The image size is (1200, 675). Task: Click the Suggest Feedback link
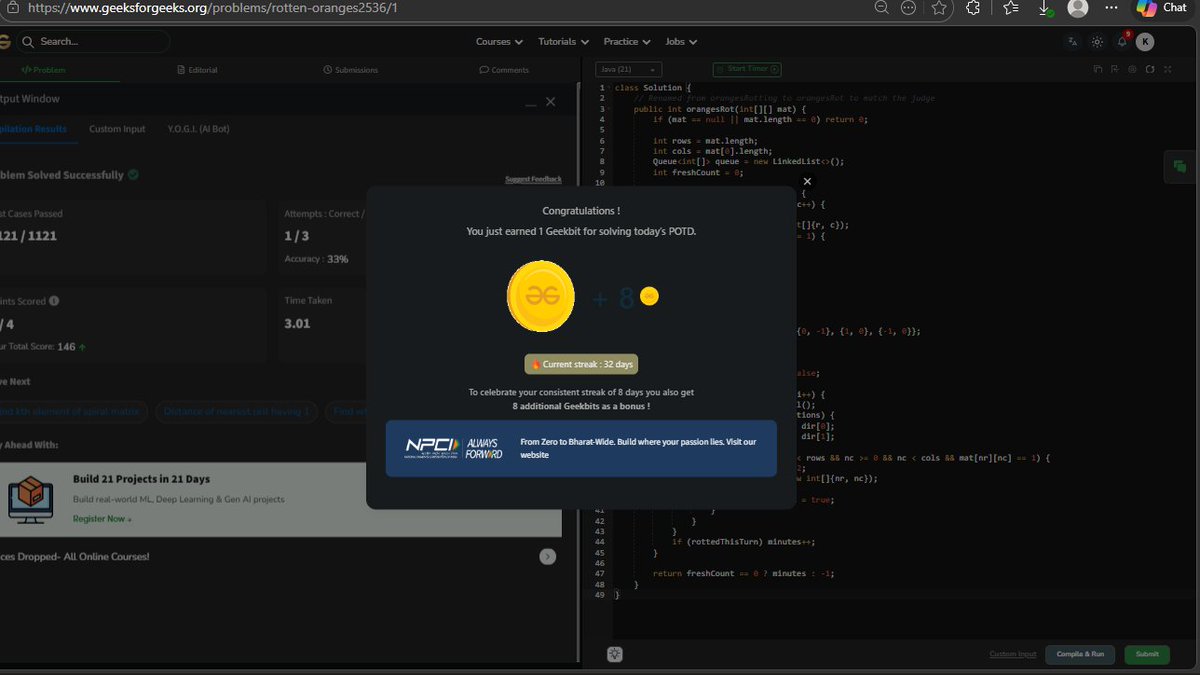(x=533, y=179)
